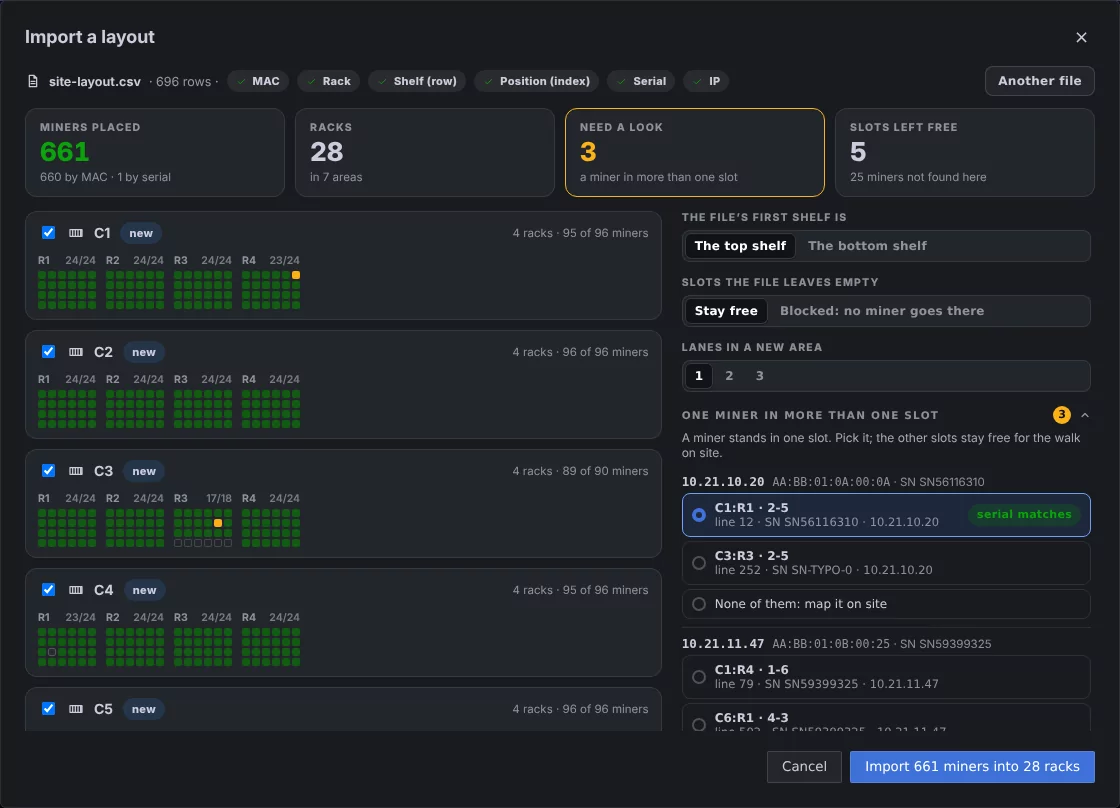Click the Another file button

(x=1039, y=81)
